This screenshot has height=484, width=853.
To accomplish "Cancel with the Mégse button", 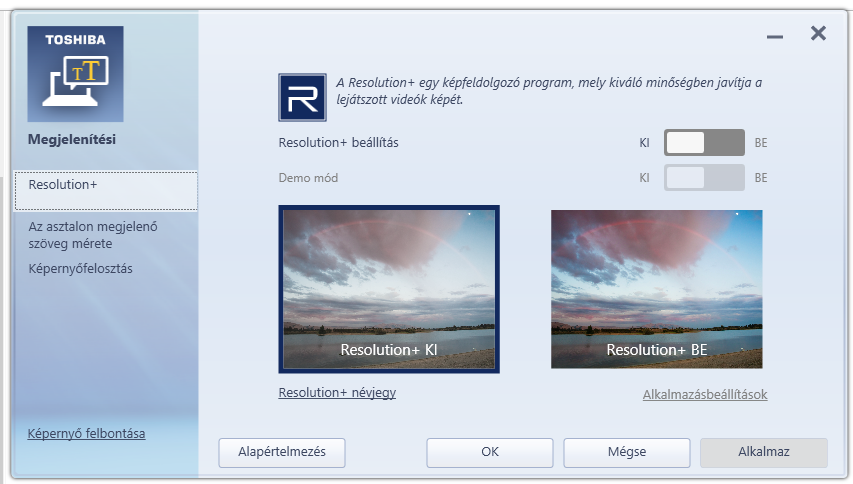I will click(626, 452).
